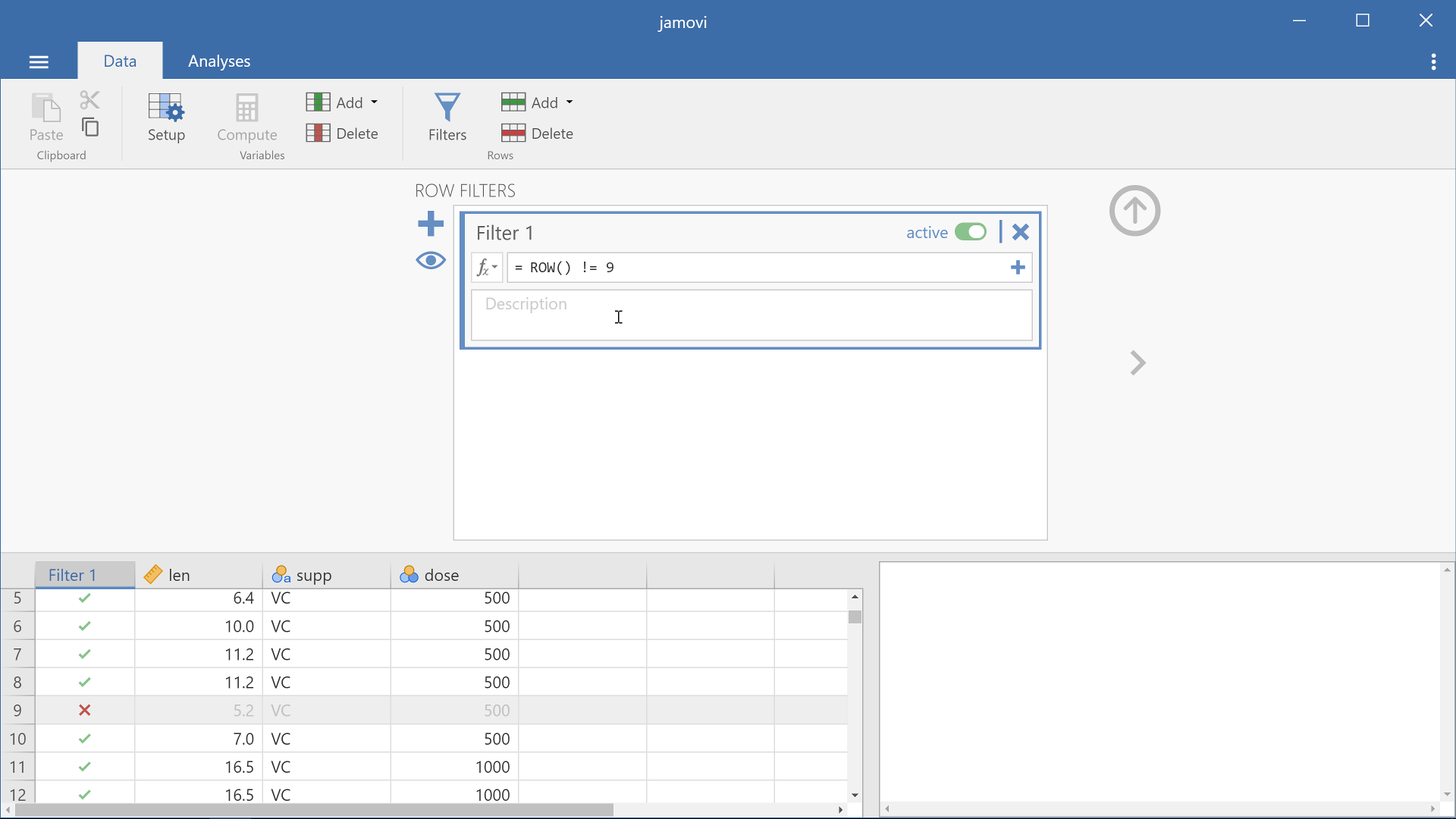The image size is (1456, 819).
Task: Click the Filter 1 title label
Action: [x=505, y=233]
